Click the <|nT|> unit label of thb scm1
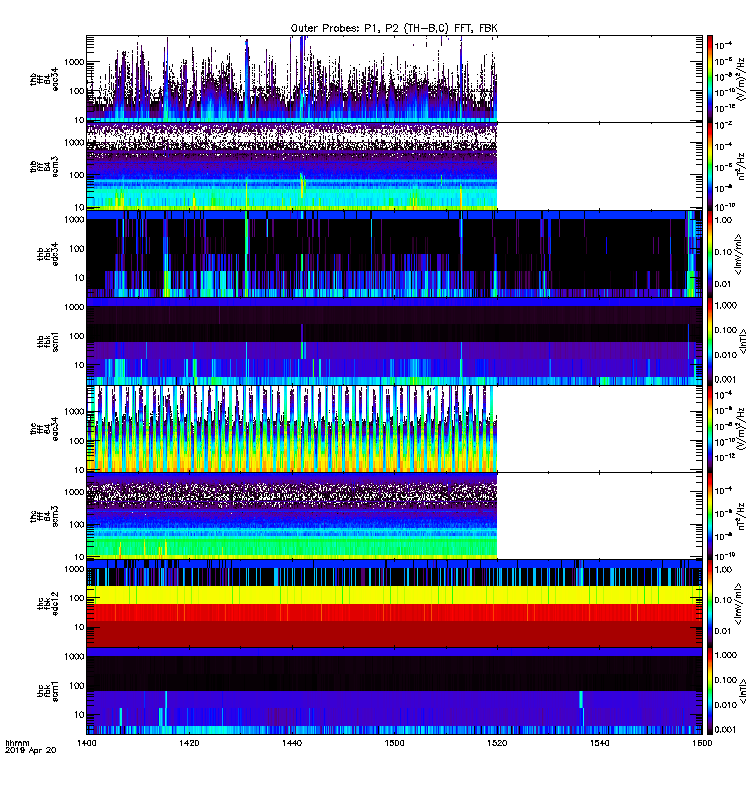The height and width of the screenshot is (800, 750). pos(743,341)
